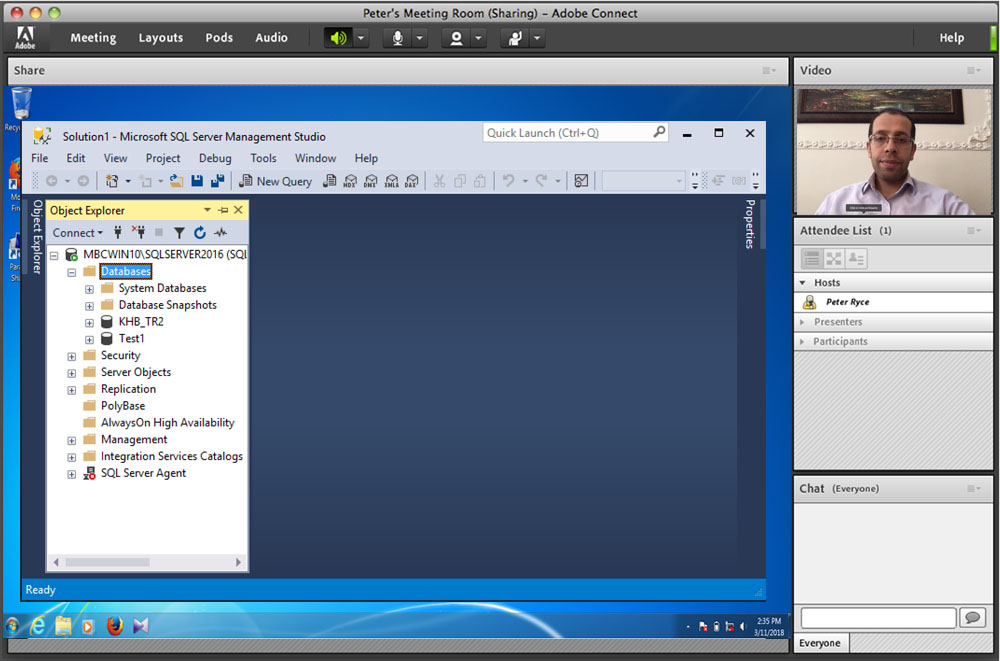Image resolution: width=1000 pixels, height=661 pixels.
Task: Close the Object Explorer panel
Action: (238, 210)
